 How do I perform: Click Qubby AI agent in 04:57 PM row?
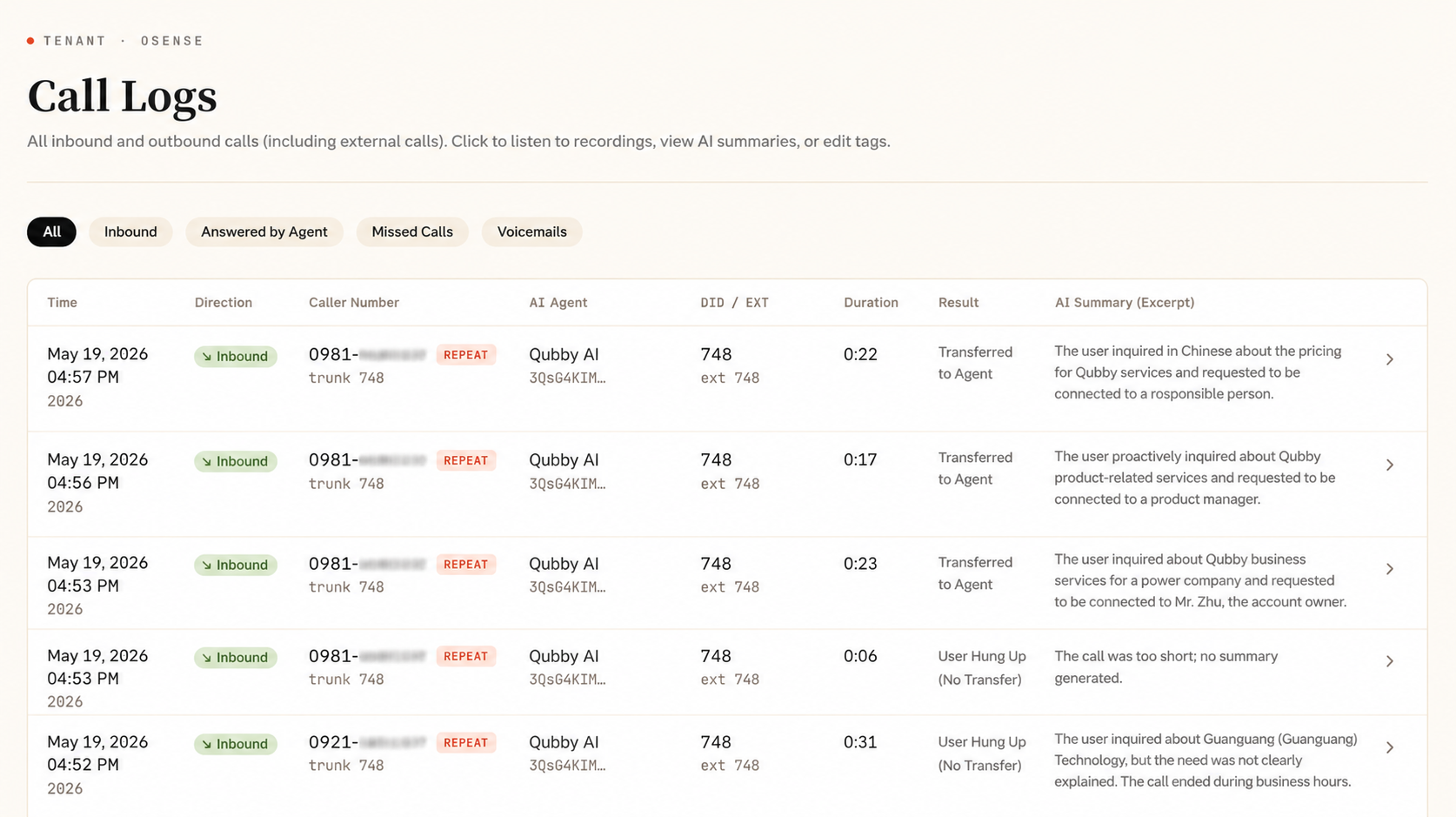tap(564, 354)
